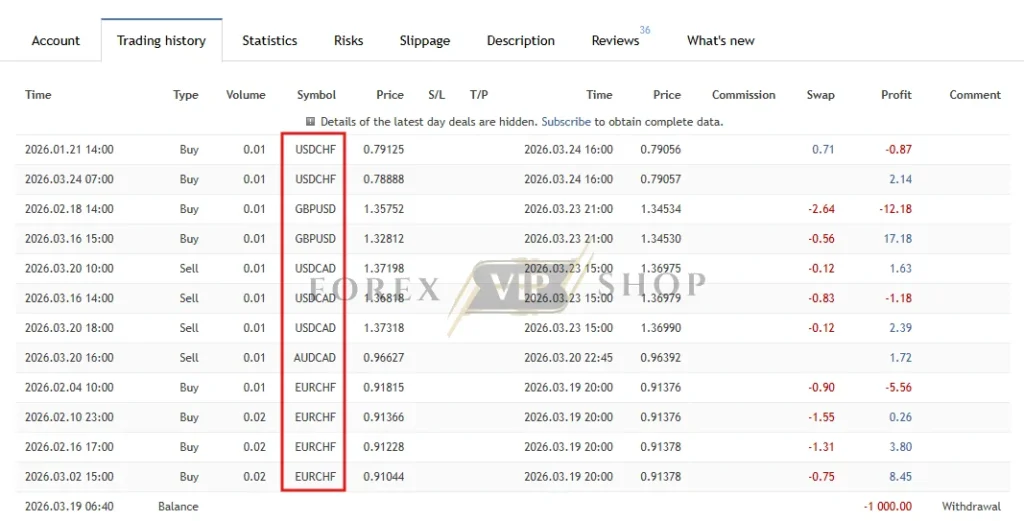The image size is (1024, 521).
Task: Click the AUDCAD symbol cell
Action: [x=315, y=358]
